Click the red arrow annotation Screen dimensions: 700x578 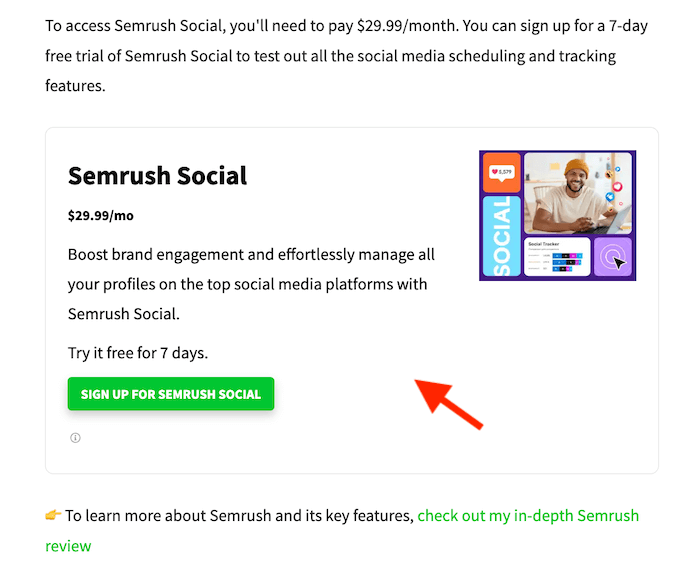point(449,404)
